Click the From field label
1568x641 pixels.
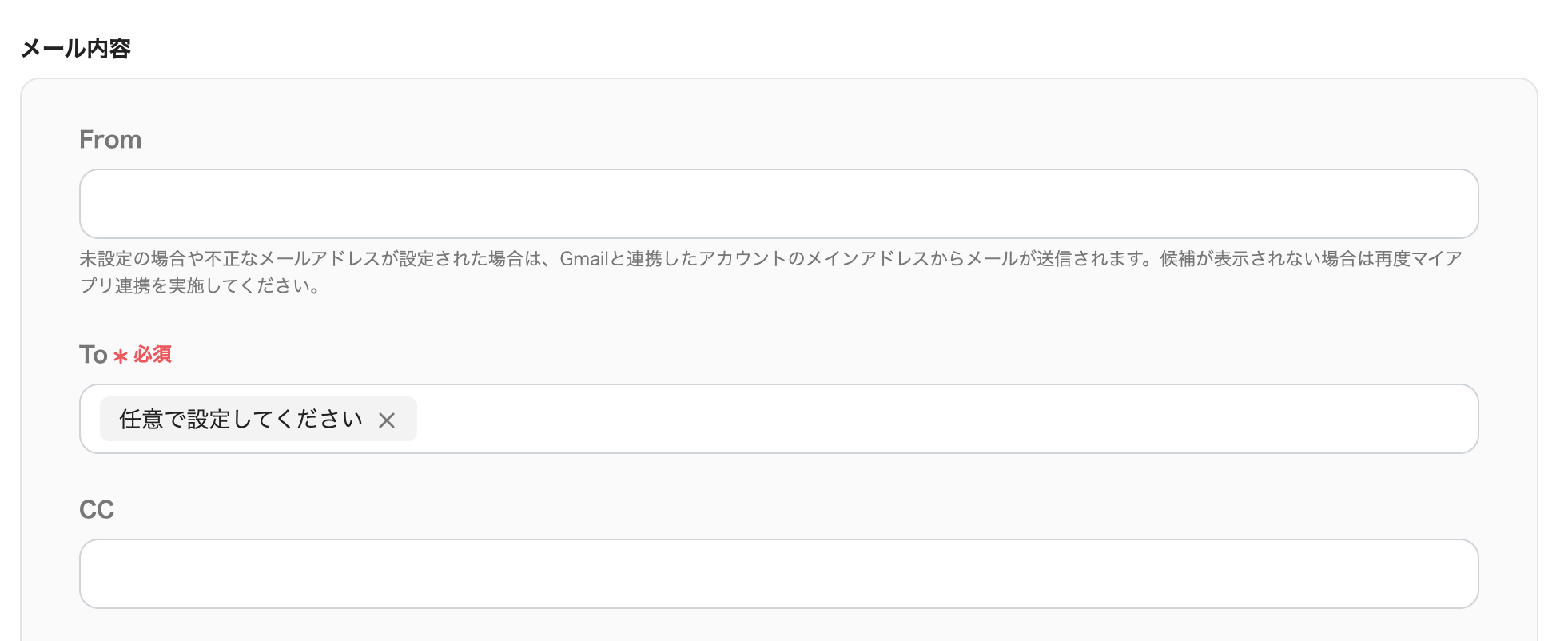110,139
